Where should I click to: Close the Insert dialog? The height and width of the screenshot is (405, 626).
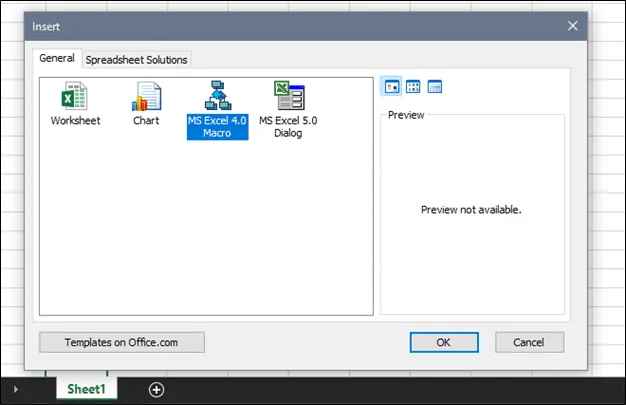pyautogui.click(x=573, y=26)
